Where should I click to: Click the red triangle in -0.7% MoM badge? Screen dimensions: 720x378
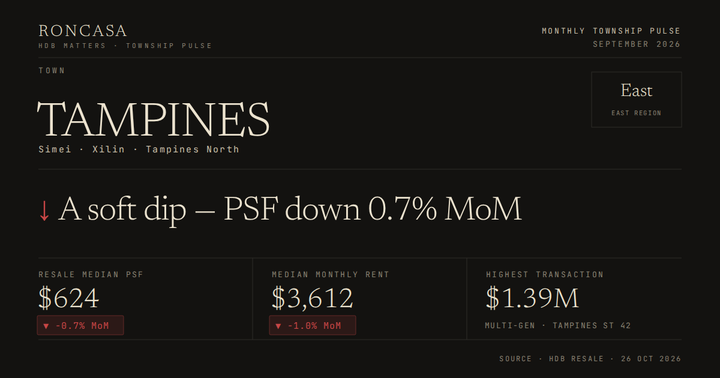point(46,326)
